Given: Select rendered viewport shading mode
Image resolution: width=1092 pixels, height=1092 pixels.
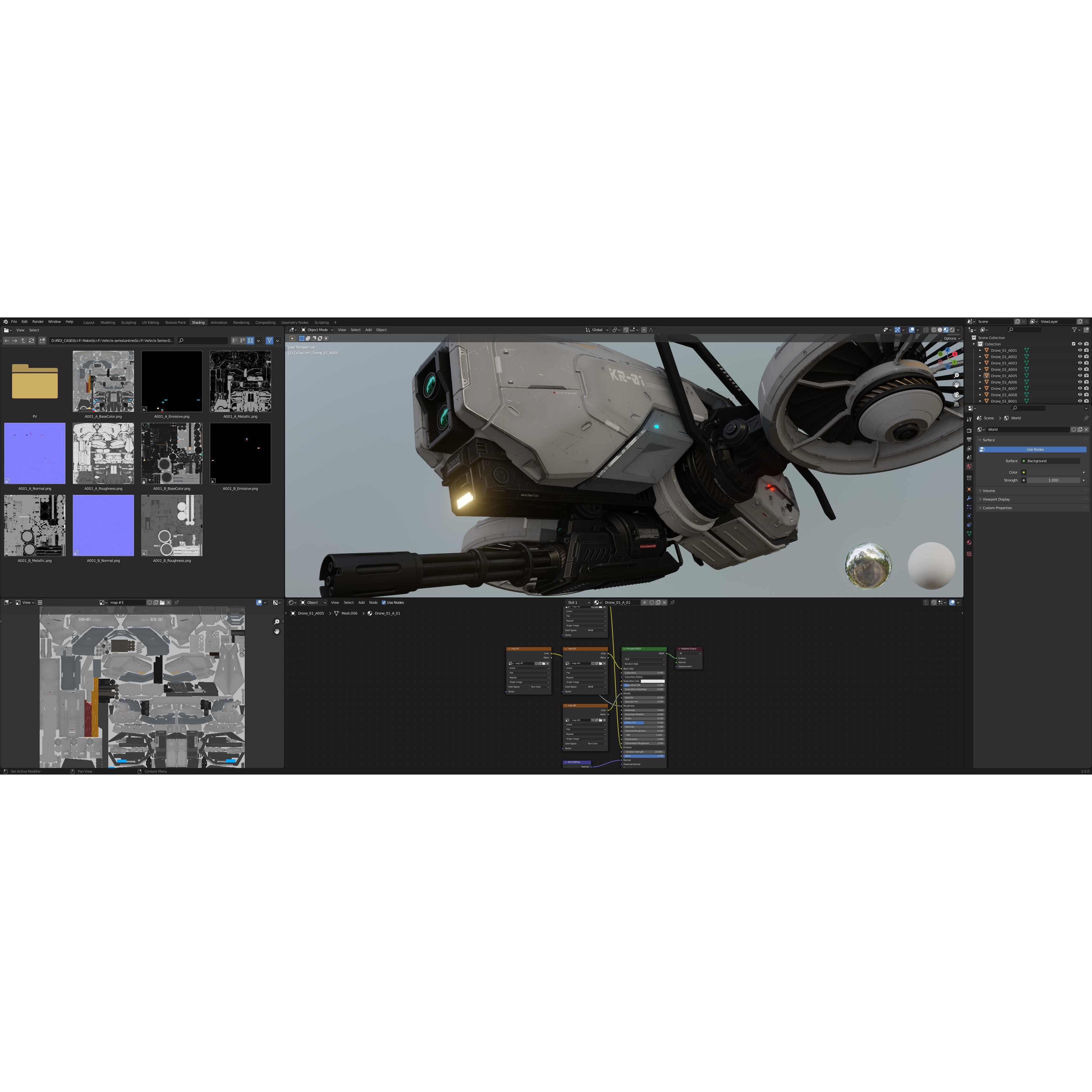Looking at the screenshot, I should pyautogui.click(x=952, y=330).
